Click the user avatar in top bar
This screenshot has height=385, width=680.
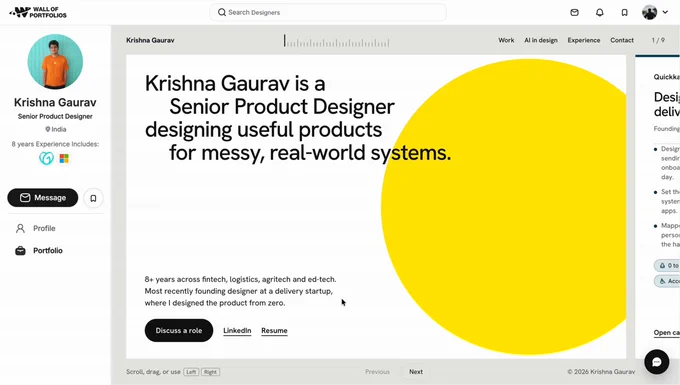(x=650, y=12)
